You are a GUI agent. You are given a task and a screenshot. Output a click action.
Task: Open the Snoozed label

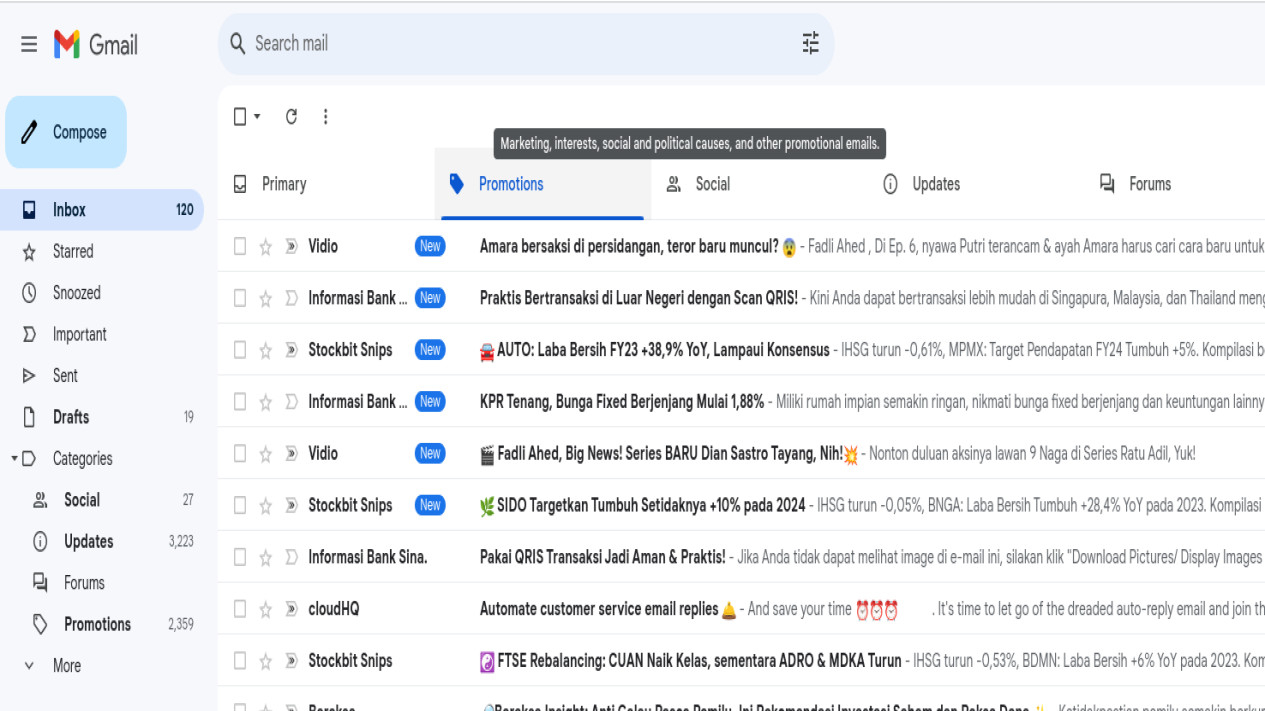click(x=77, y=293)
